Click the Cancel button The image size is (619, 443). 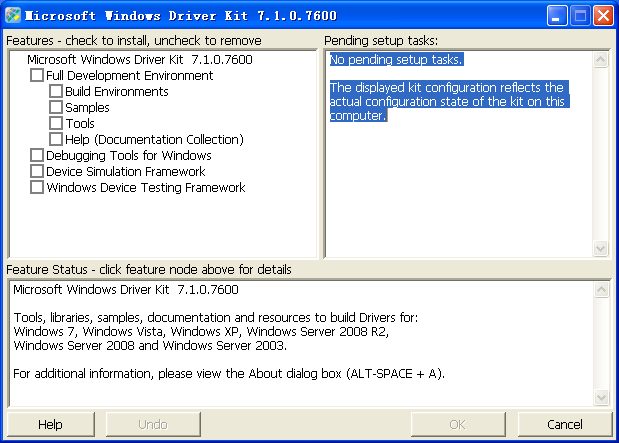(565, 424)
